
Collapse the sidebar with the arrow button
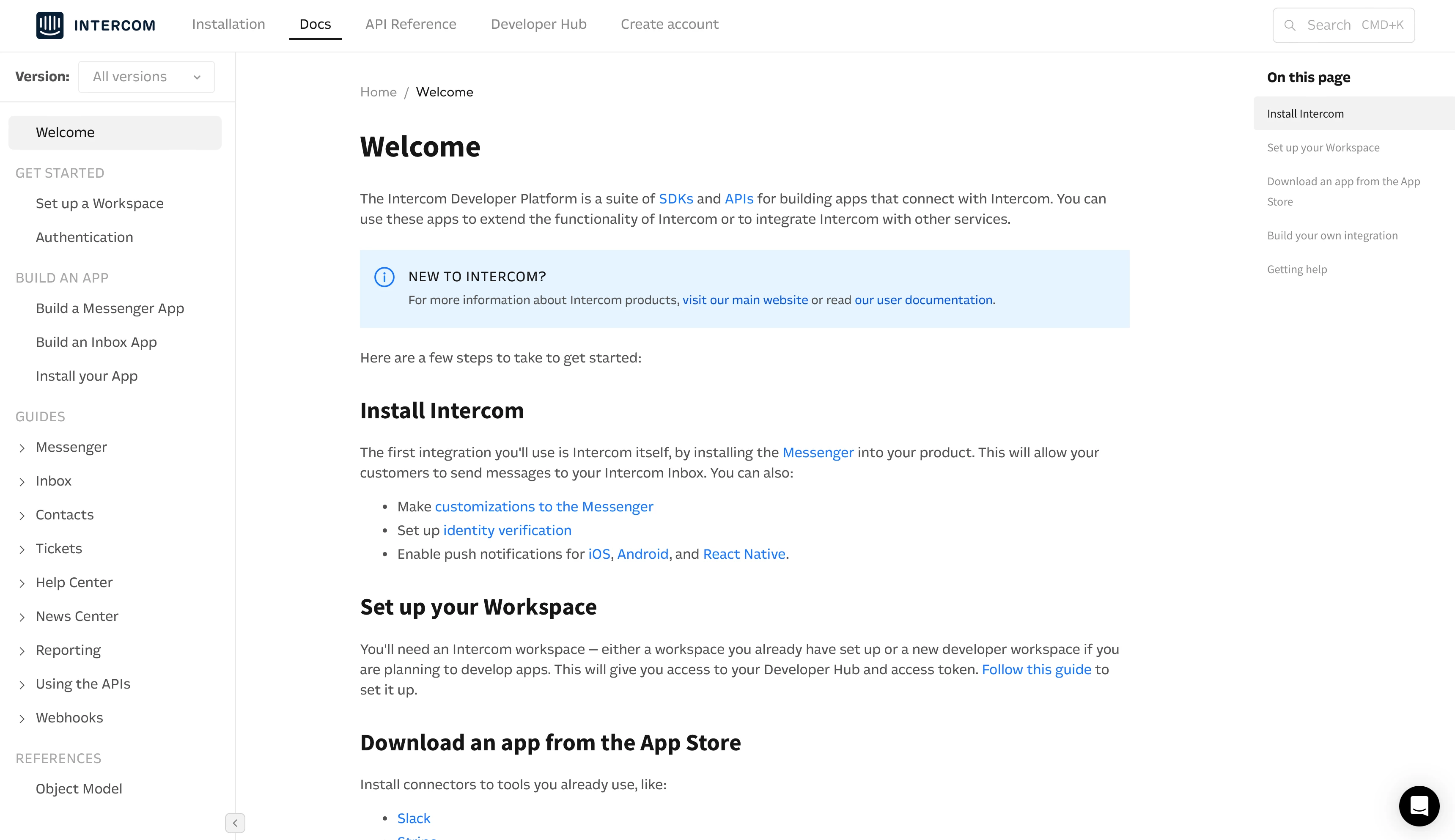click(x=235, y=823)
